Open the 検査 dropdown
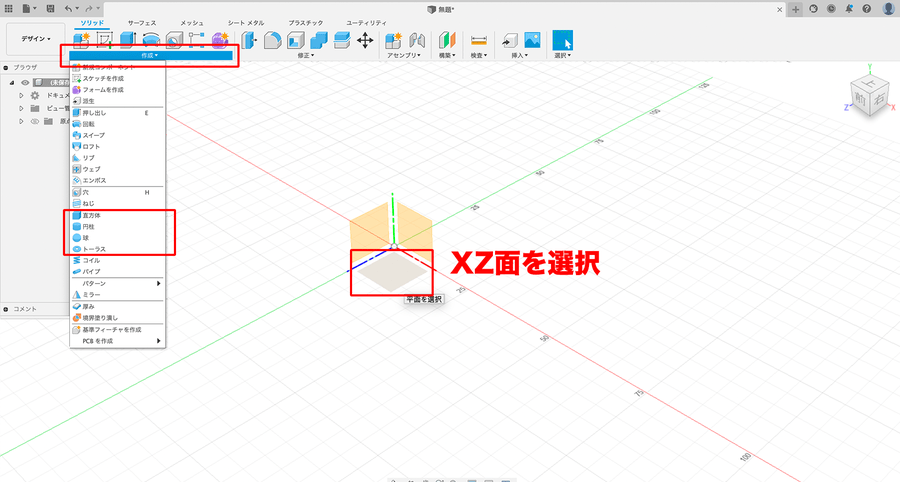 tap(479, 55)
